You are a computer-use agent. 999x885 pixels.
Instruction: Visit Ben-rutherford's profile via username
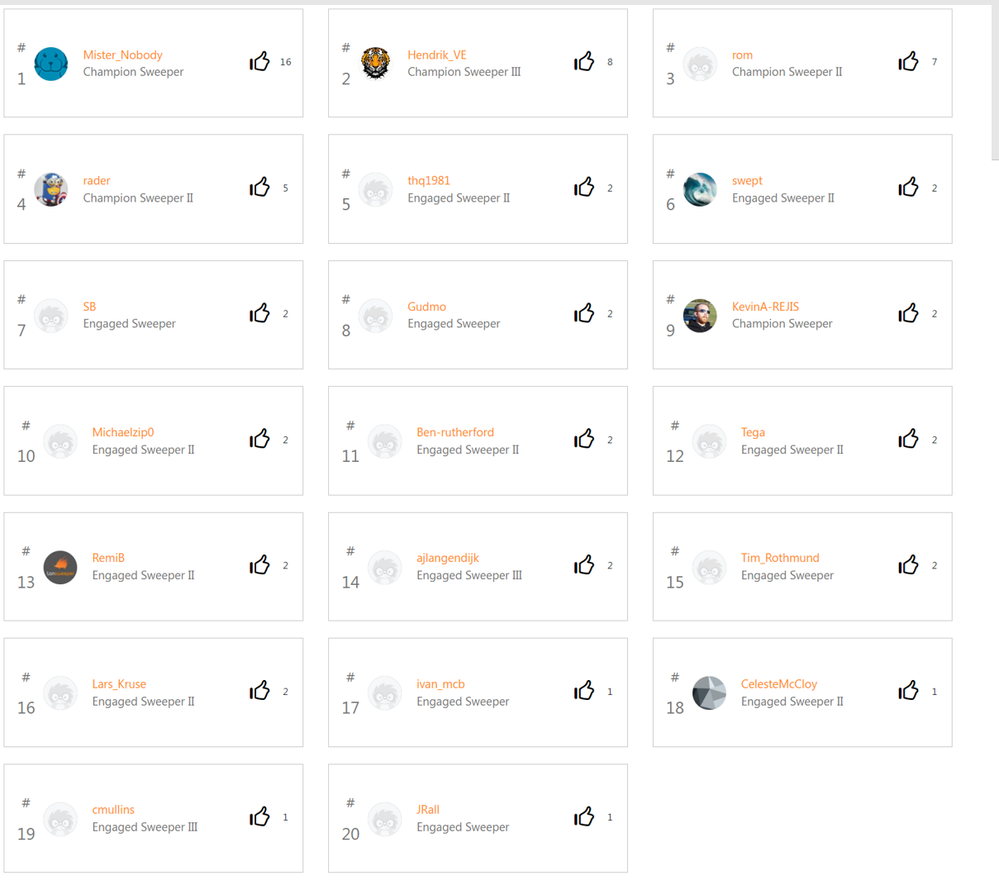[455, 432]
